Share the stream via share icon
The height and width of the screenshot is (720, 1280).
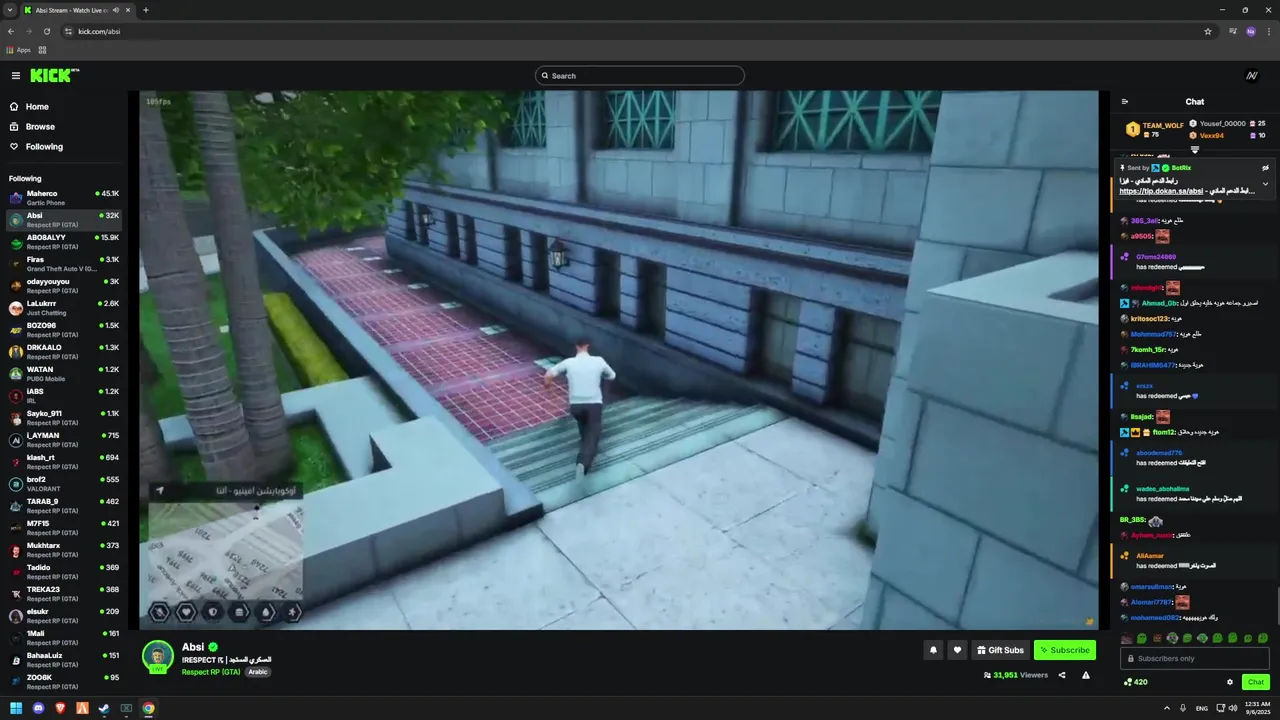[1062, 675]
